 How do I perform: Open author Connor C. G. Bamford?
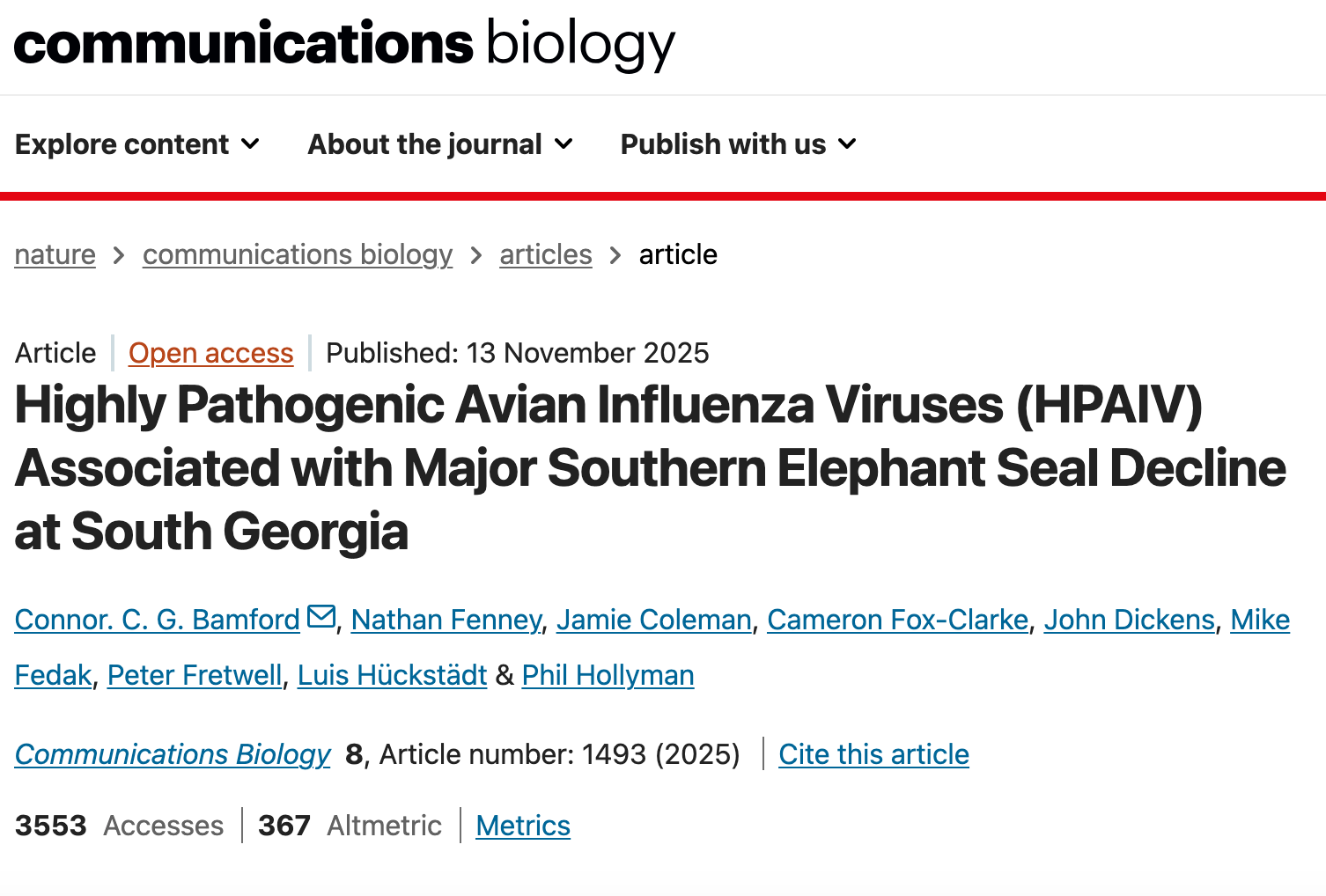pyautogui.click(x=158, y=620)
